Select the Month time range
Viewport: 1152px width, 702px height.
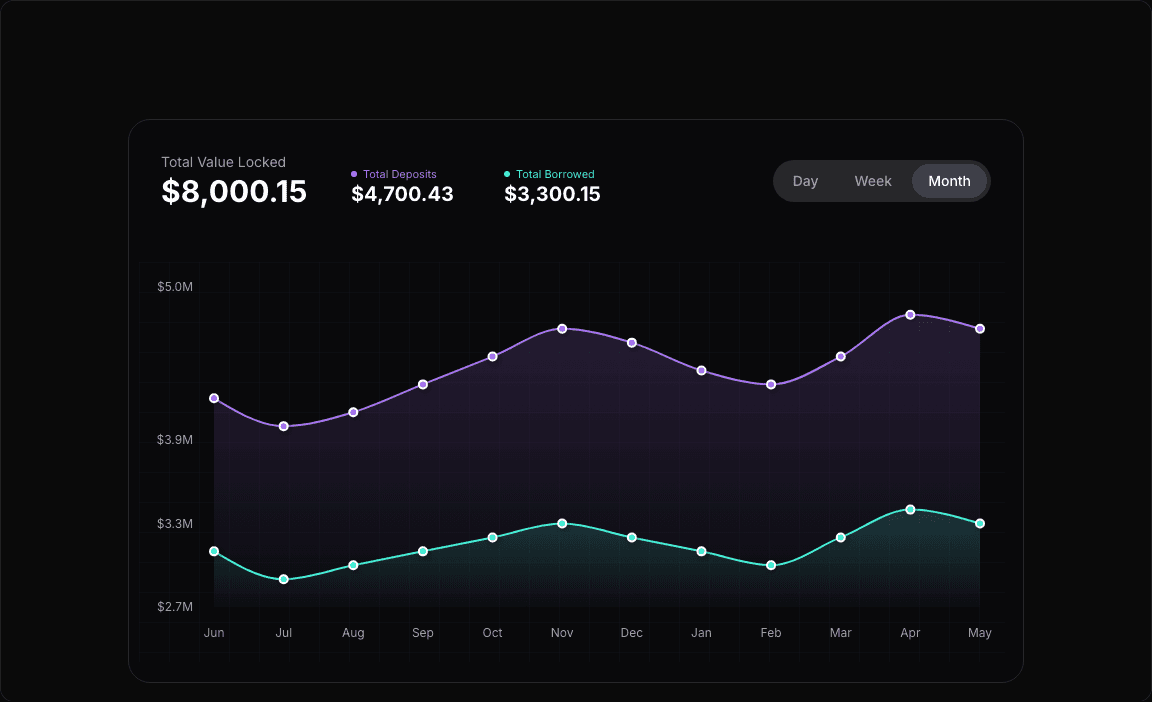tap(949, 181)
